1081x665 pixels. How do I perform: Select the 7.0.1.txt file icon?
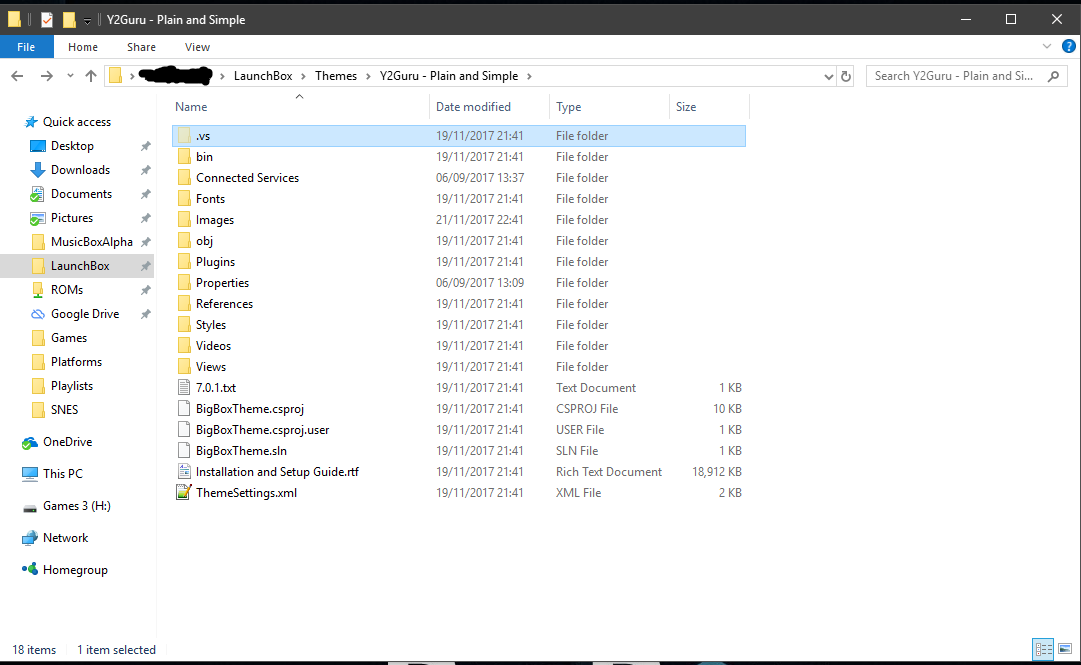coord(184,388)
